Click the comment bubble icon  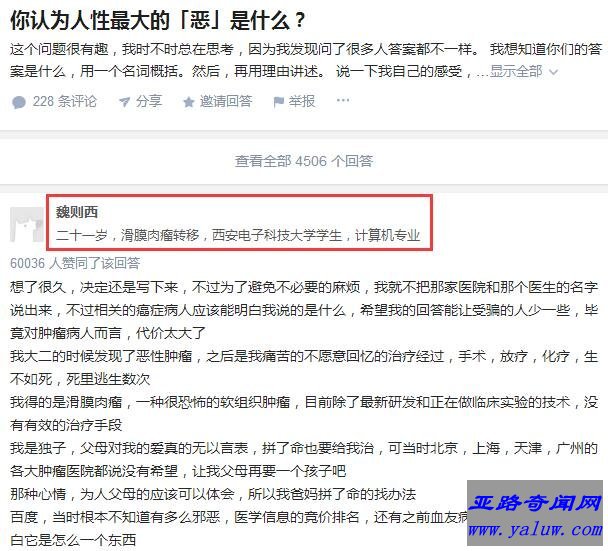[x=19, y=102]
